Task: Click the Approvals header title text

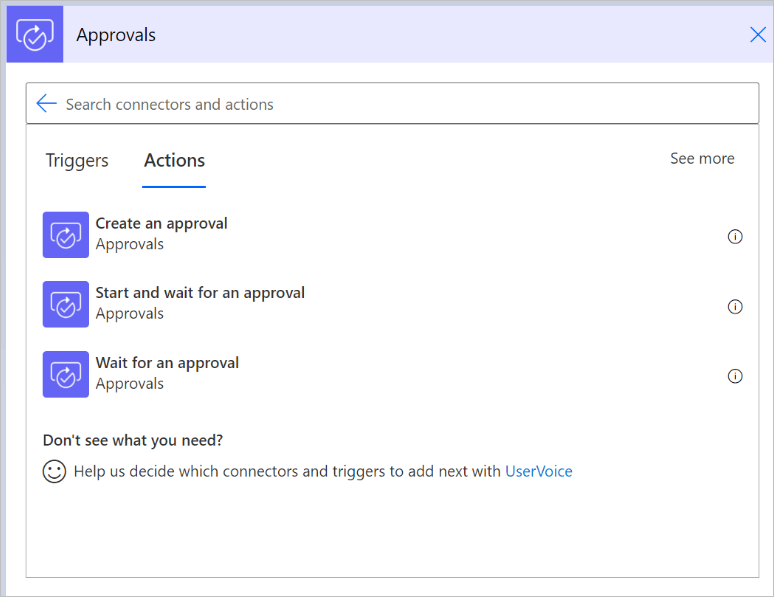Action: click(116, 35)
